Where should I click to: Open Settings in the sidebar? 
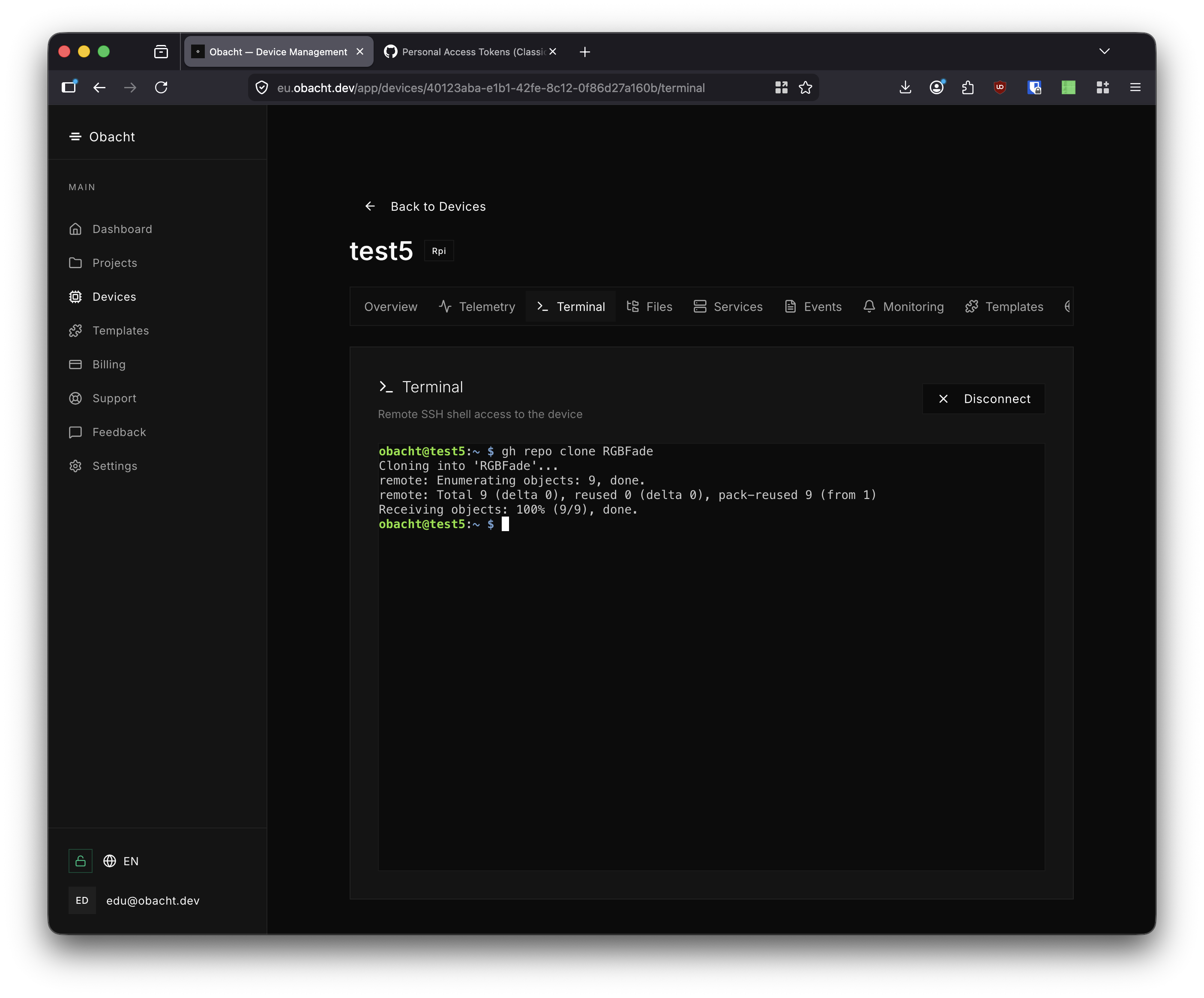coord(103,466)
